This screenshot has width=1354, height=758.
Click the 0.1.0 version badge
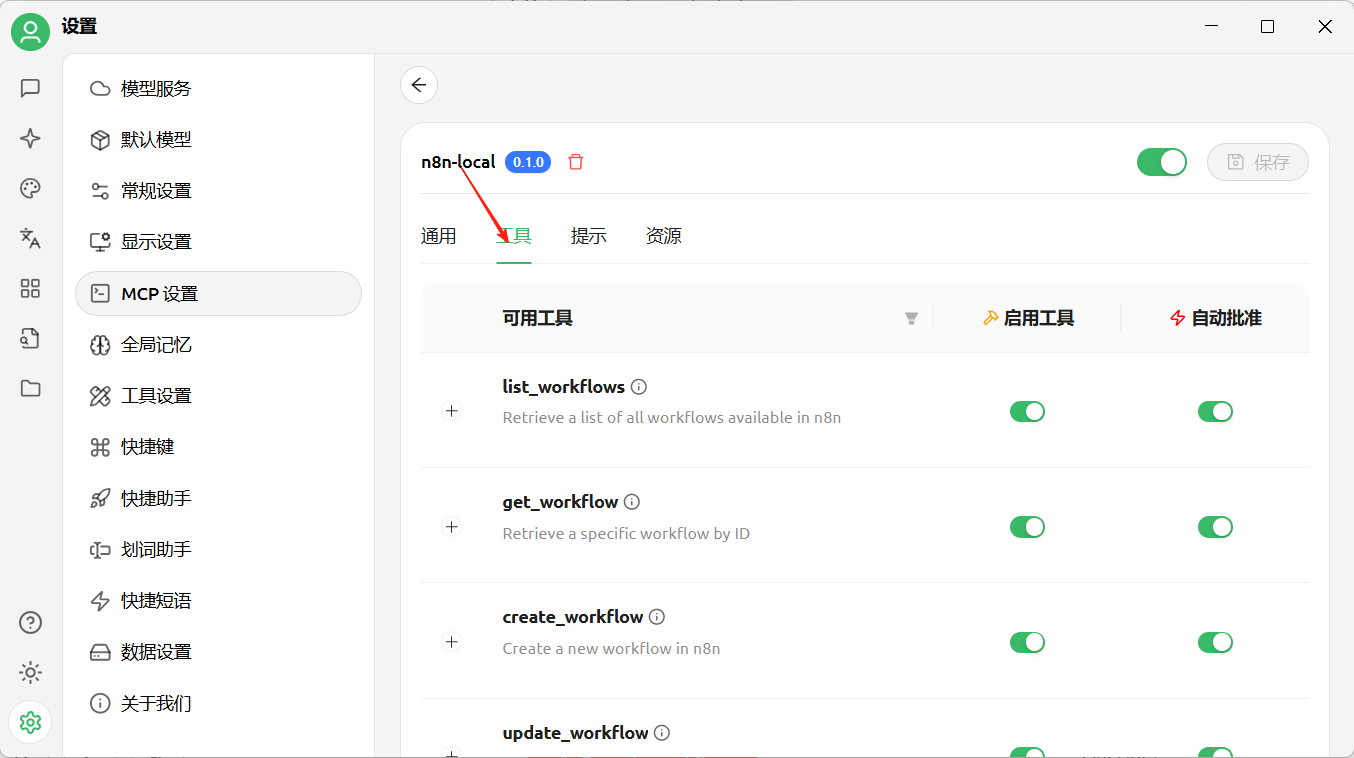528,162
